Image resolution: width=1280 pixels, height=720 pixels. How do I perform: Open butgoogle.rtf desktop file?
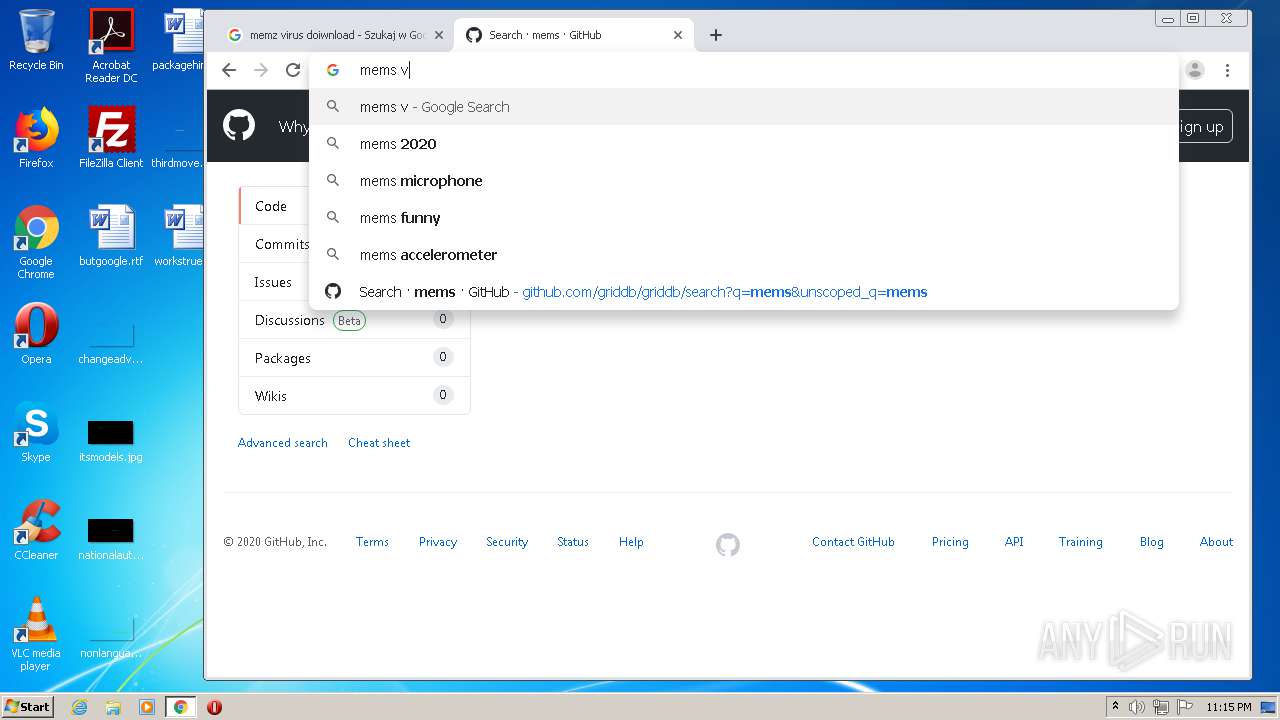pyautogui.click(x=111, y=237)
